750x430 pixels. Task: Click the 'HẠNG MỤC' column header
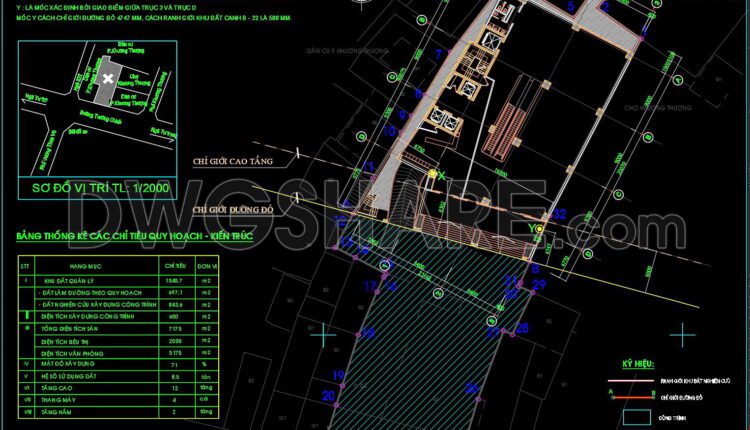(x=85, y=266)
